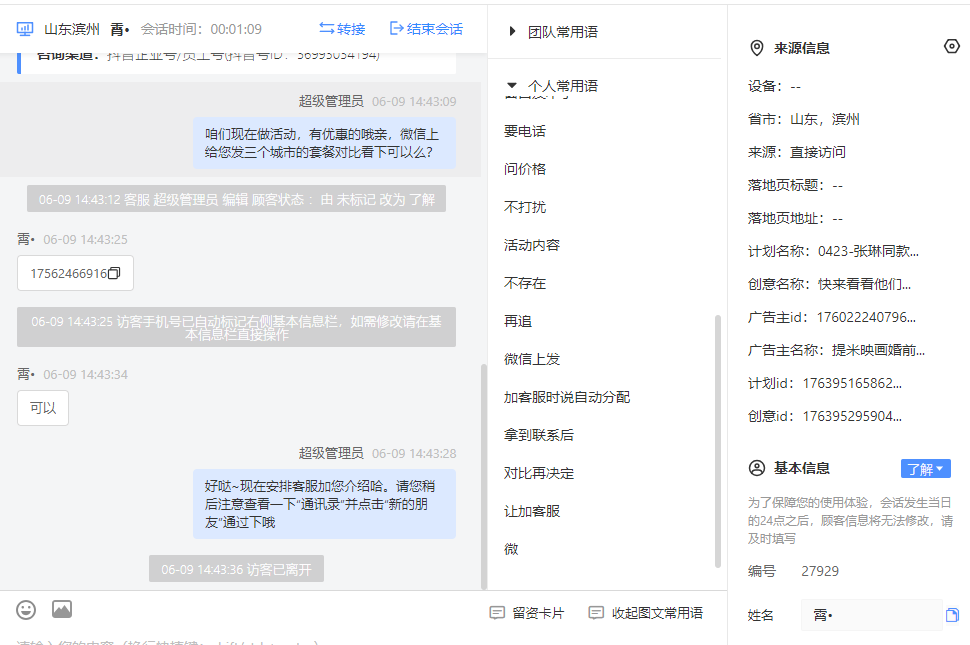Select the 拿到联系后 quick phrase
Screen dimensions: 970x645
(538, 435)
